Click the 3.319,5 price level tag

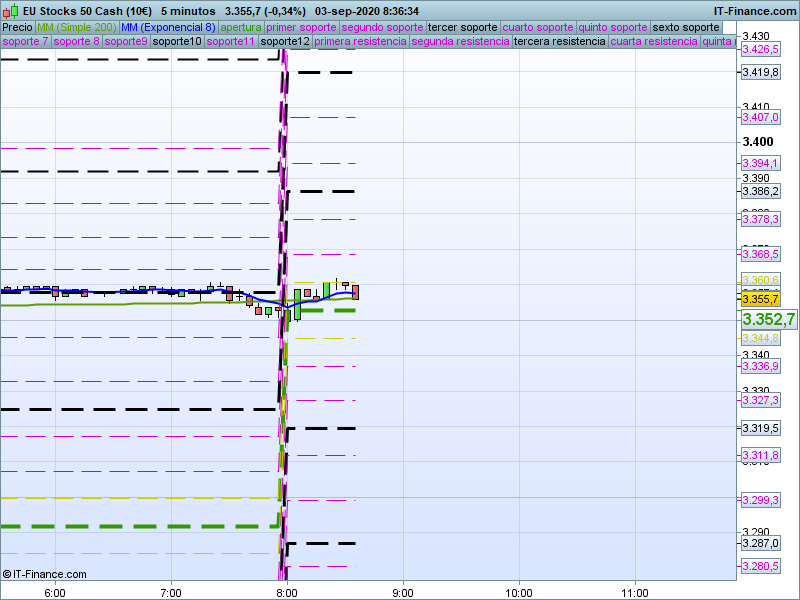[760, 428]
